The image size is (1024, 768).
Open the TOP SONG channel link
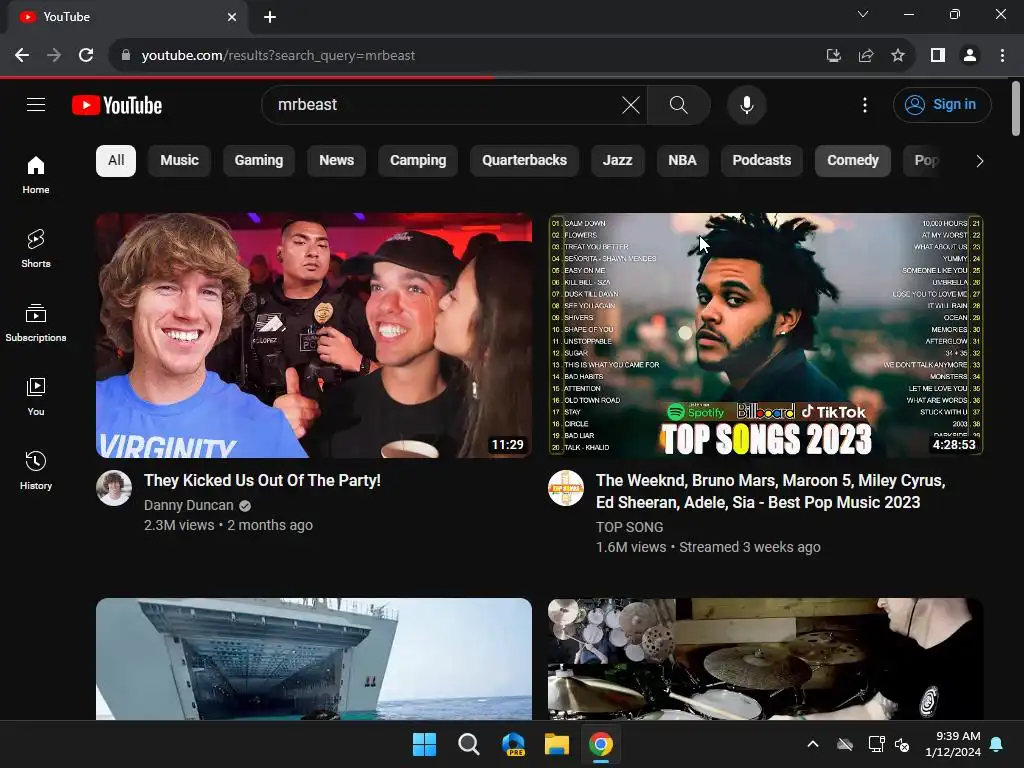point(629,527)
